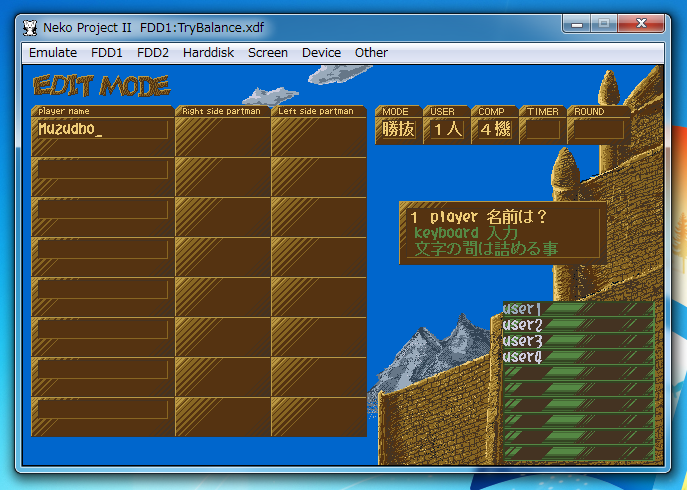Select user1 in the green list
The height and width of the screenshot is (490, 687).
tap(578, 309)
